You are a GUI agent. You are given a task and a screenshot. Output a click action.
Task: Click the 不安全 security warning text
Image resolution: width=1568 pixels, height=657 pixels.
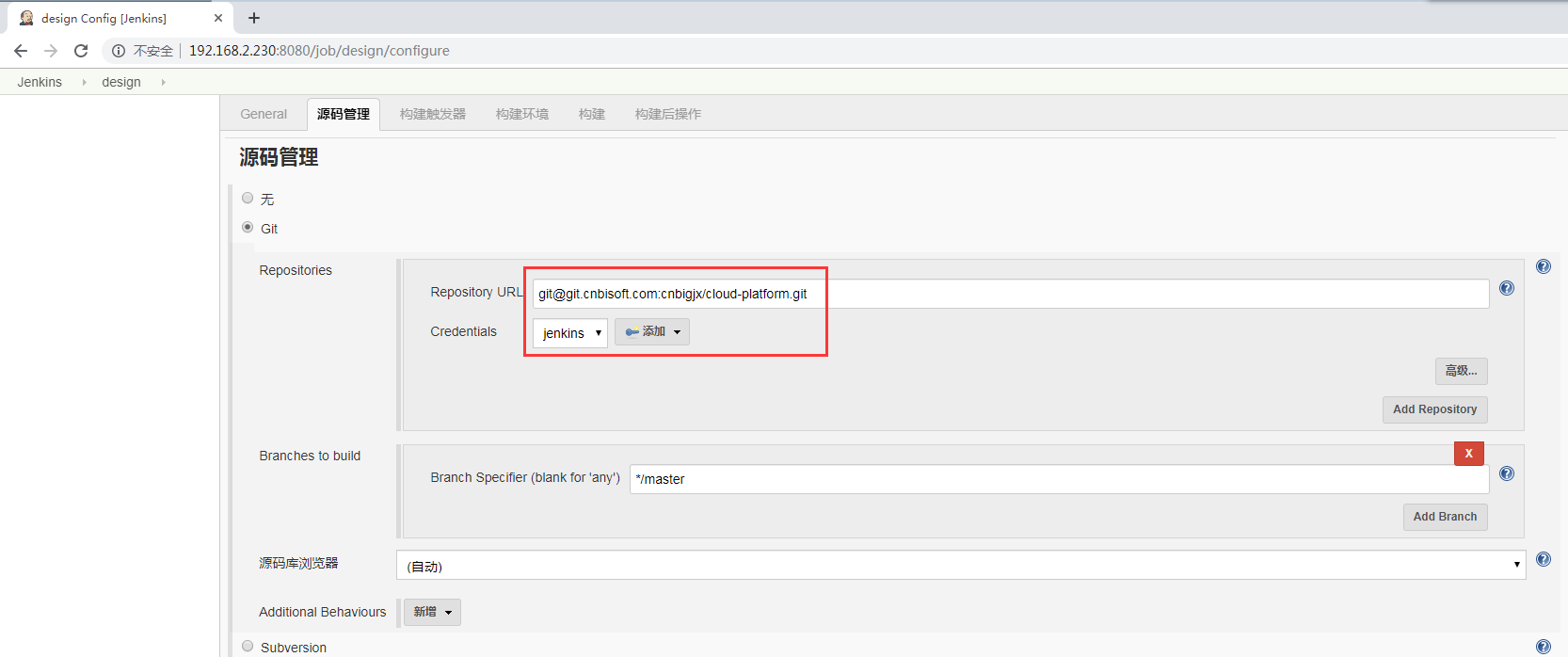coord(153,51)
